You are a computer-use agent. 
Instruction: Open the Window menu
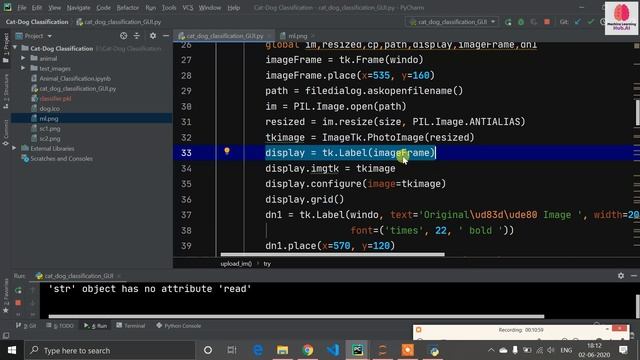click(x=210, y=8)
